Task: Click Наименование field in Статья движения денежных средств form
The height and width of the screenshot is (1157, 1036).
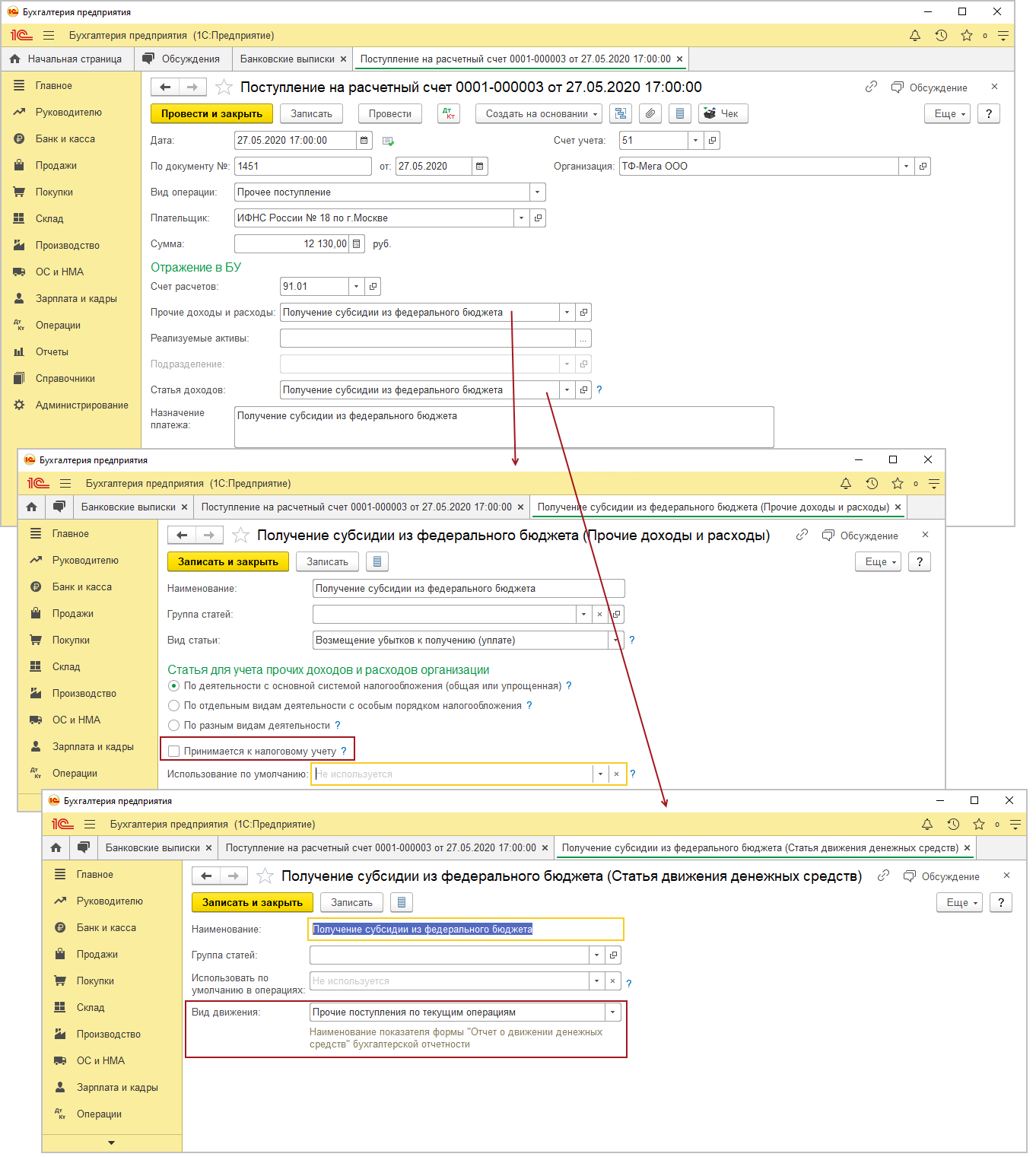Action: click(x=466, y=930)
